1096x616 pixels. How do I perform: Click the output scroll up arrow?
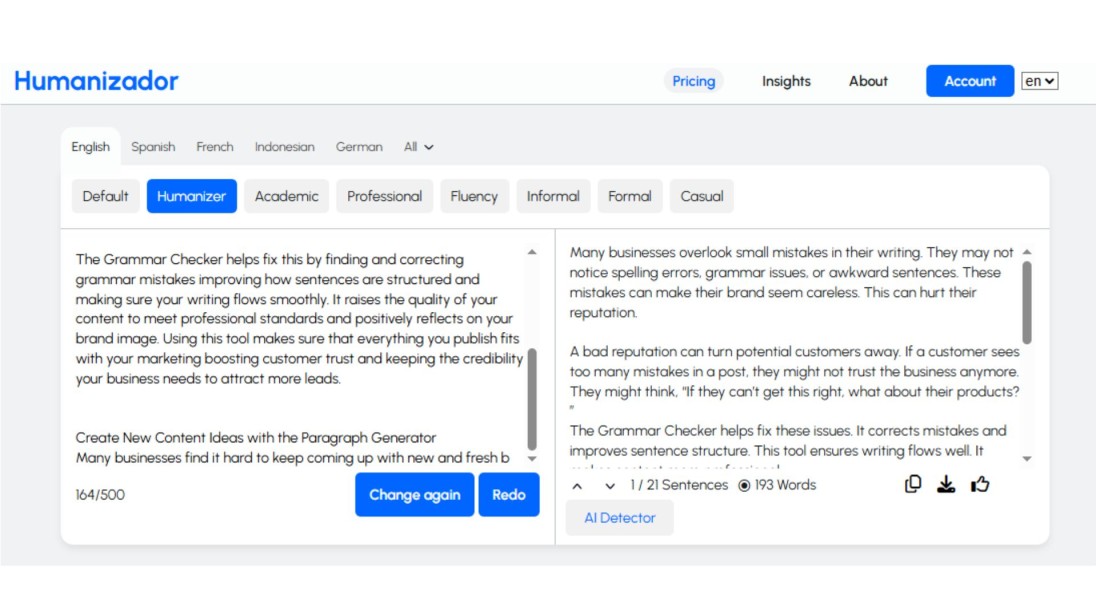point(1027,252)
